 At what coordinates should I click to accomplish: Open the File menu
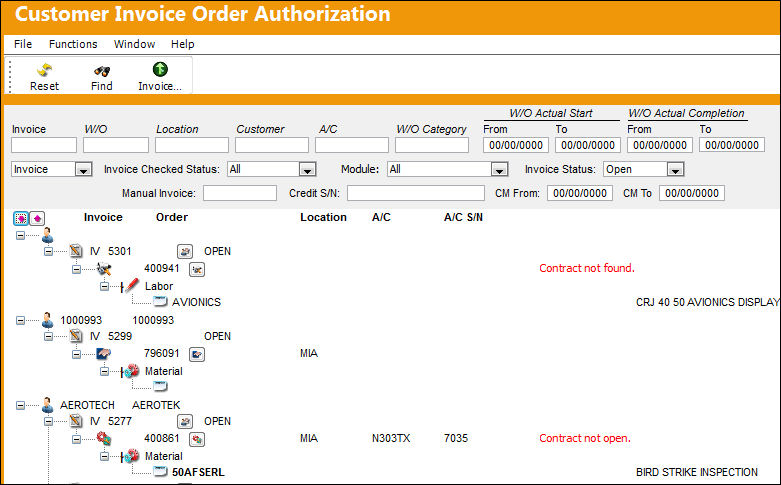click(23, 44)
